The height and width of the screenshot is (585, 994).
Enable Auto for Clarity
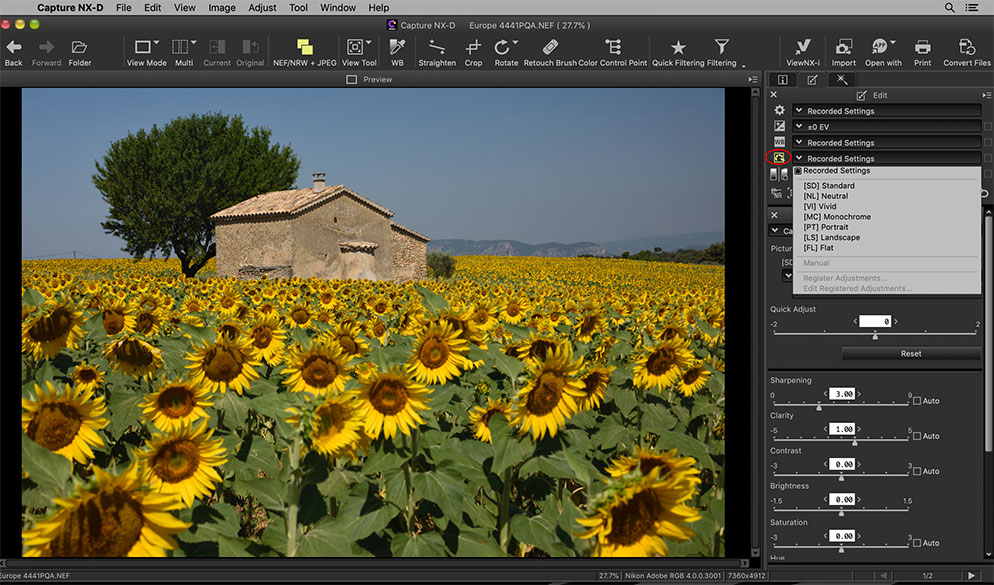pos(917,436)
